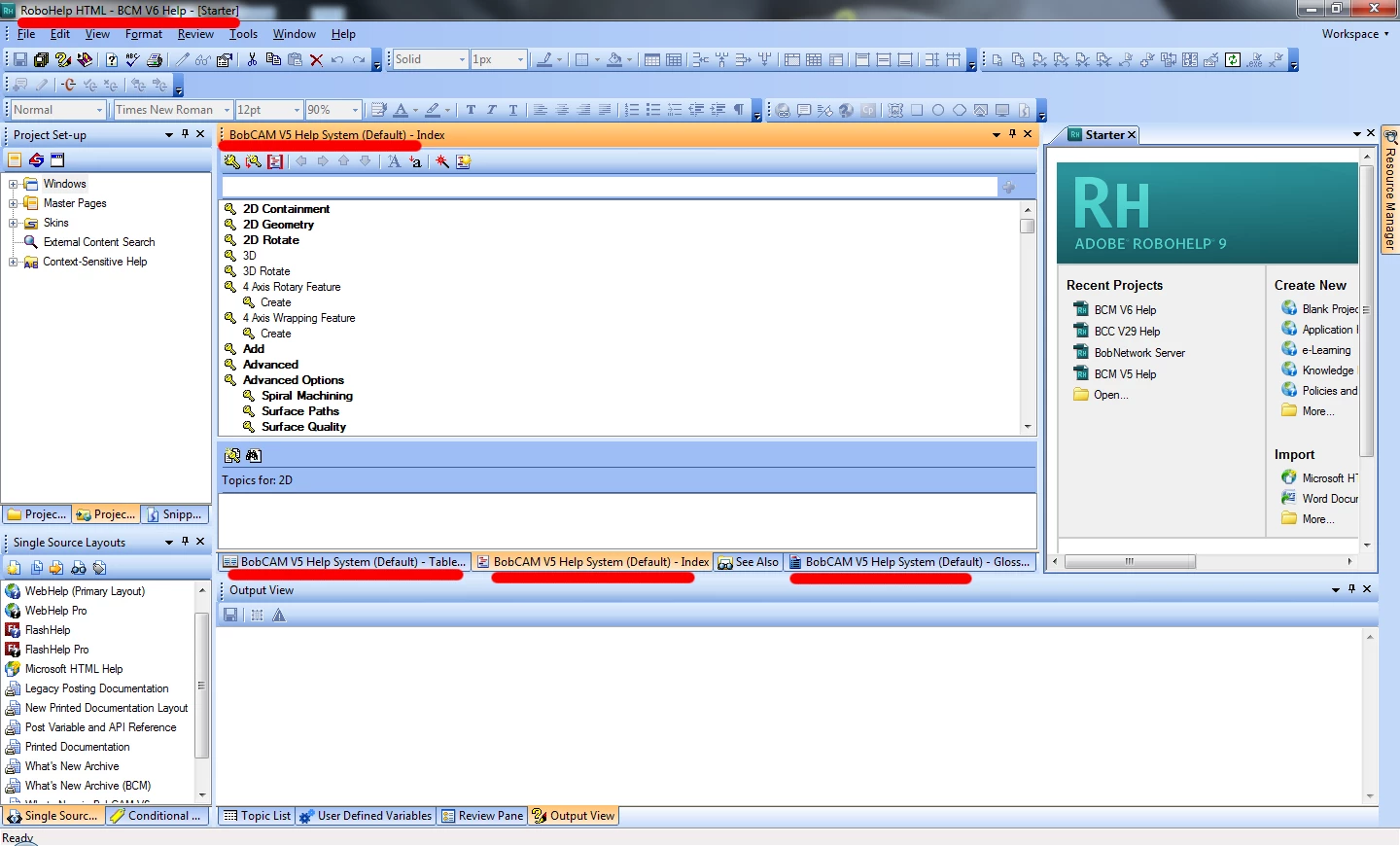
Task: Click the Undo arrow icon
Action: 337,59
